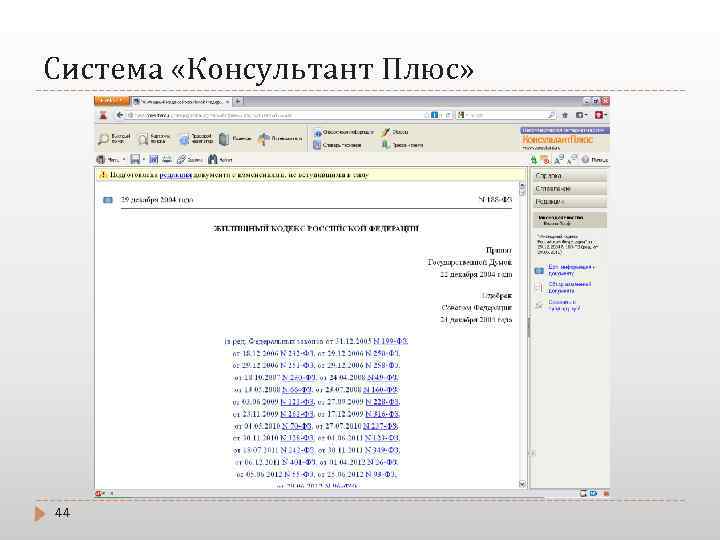Viewport: 720px width, 540px height.
Task: Open Dictionary of terms (Словарь терминов)
Action: pos(338,145)
